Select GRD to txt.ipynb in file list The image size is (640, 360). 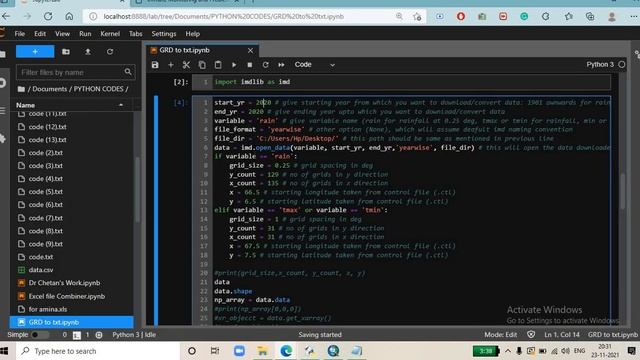click(72, 322)
